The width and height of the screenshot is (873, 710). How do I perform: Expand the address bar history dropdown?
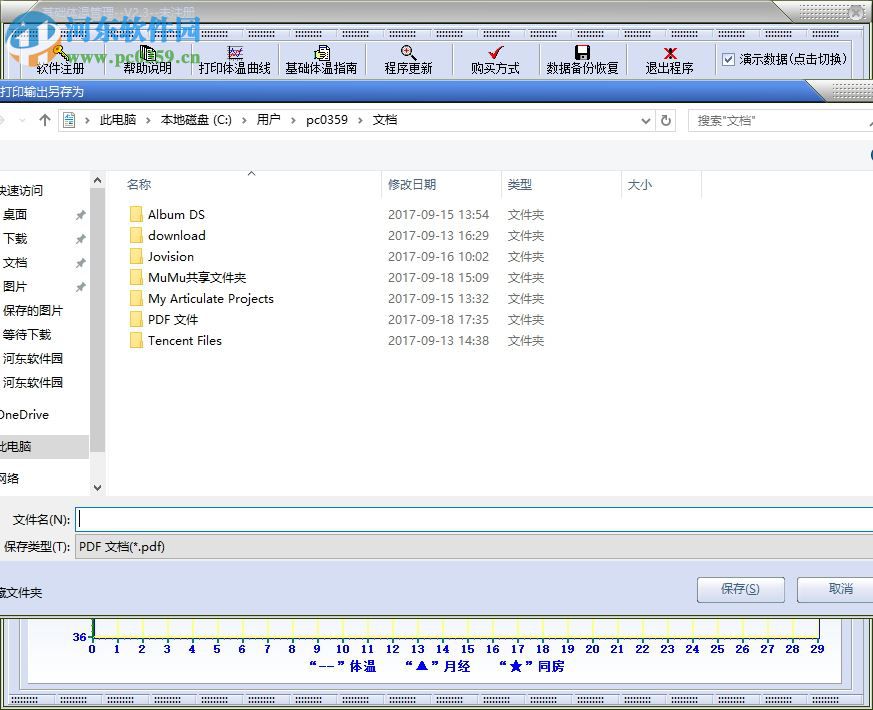coord(646,120)
